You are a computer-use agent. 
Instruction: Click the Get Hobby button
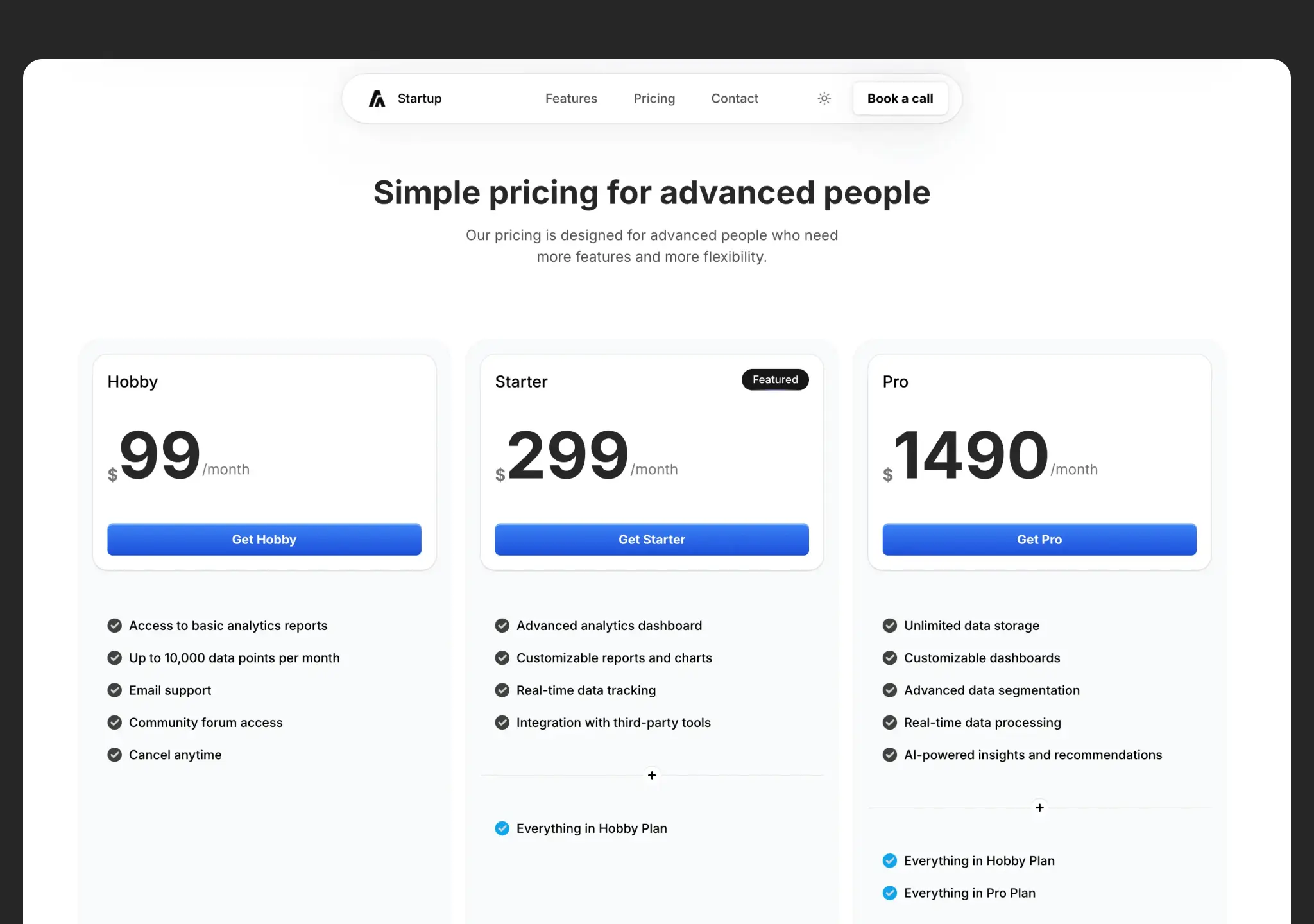click(x=264, y=540)
